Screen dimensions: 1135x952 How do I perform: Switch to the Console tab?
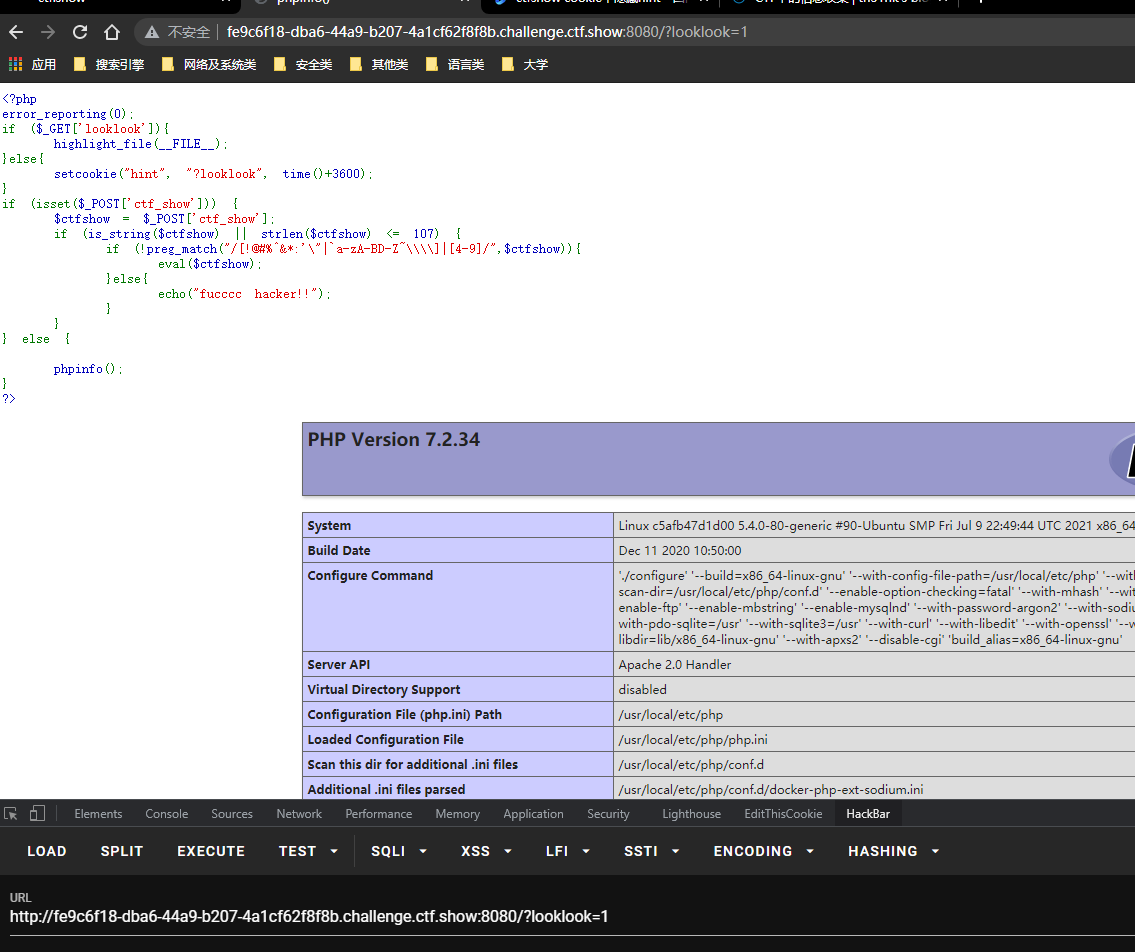166,814
